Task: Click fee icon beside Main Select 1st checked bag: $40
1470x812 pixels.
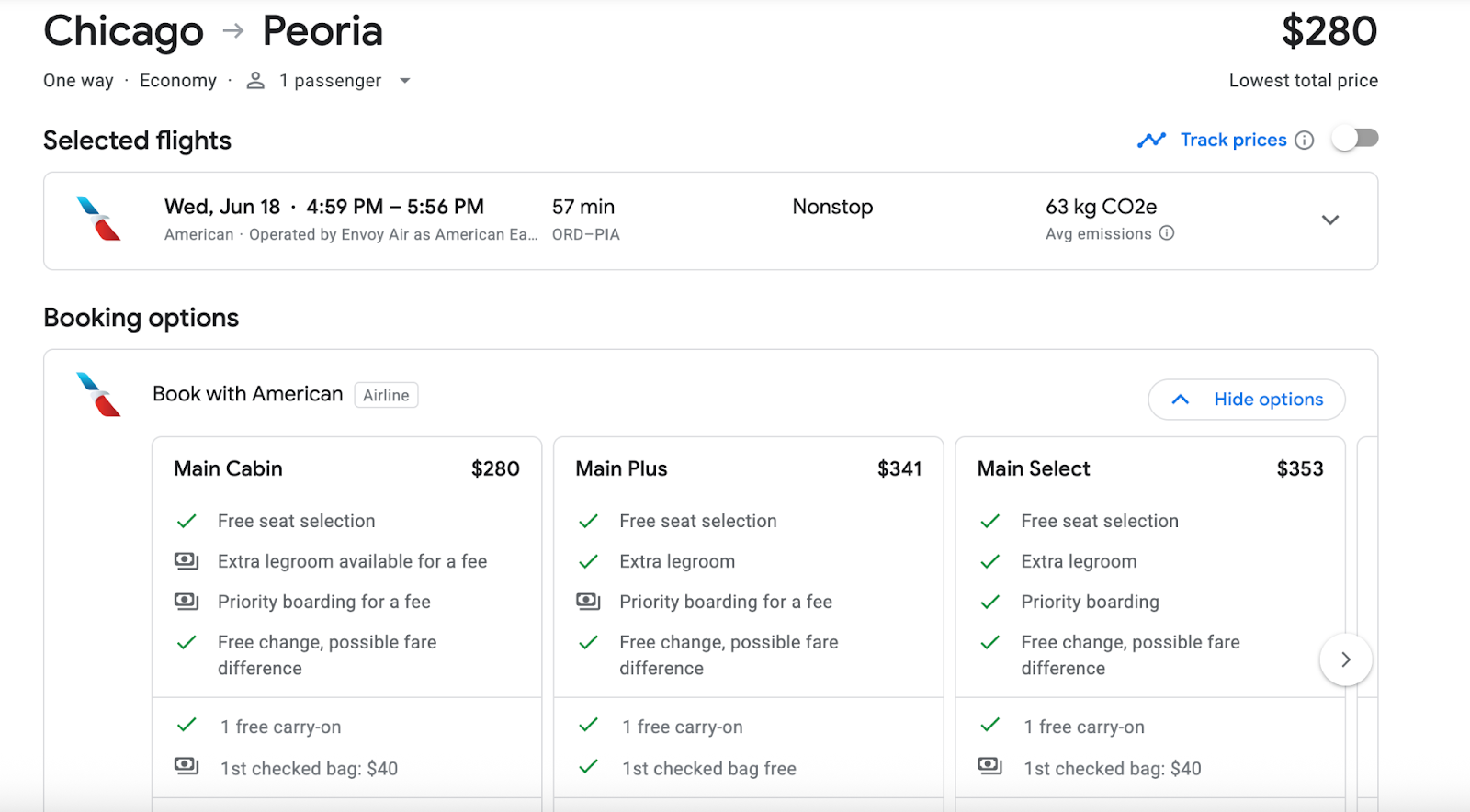Action: coord(989,765)
